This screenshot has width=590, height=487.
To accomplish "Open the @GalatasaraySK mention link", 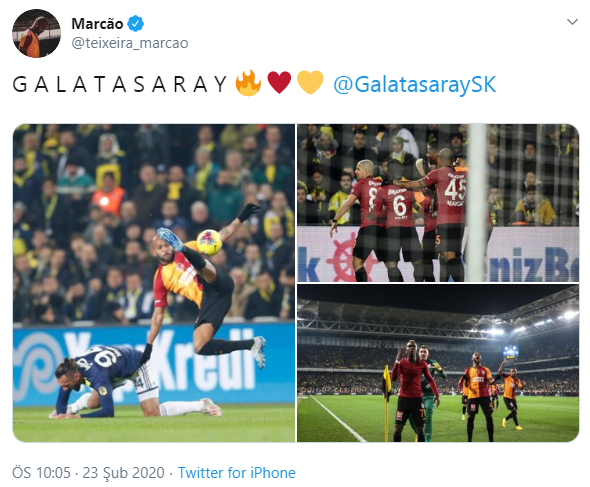I will (x=415, y=84).
